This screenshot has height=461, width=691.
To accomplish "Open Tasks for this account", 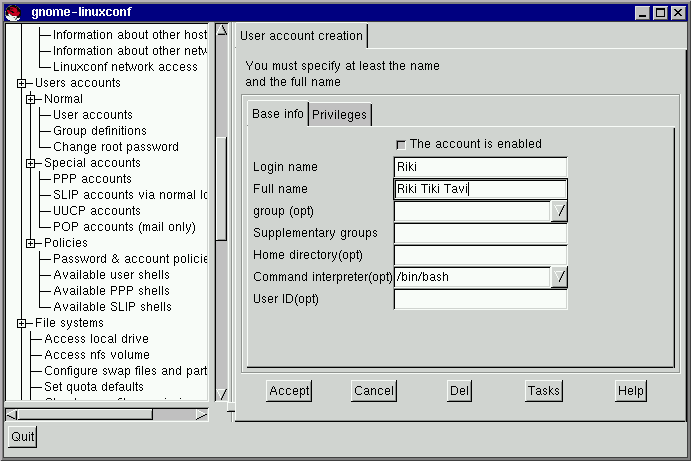I will (543, 391).
